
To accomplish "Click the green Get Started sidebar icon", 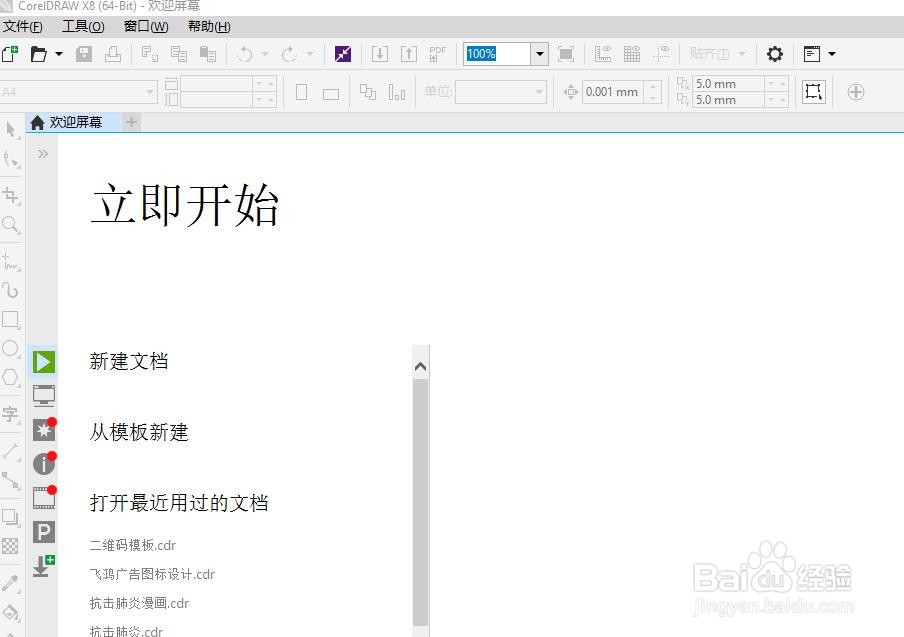I will pos(43,362).
